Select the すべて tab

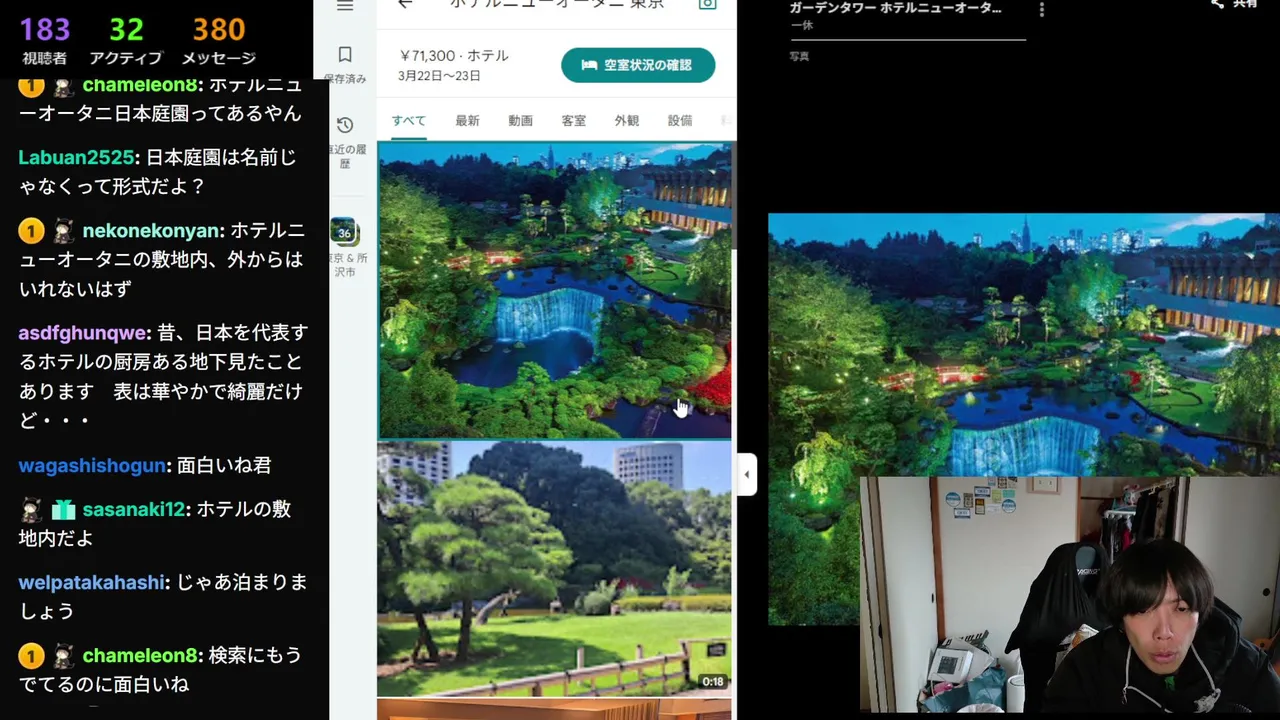point(408,121)
